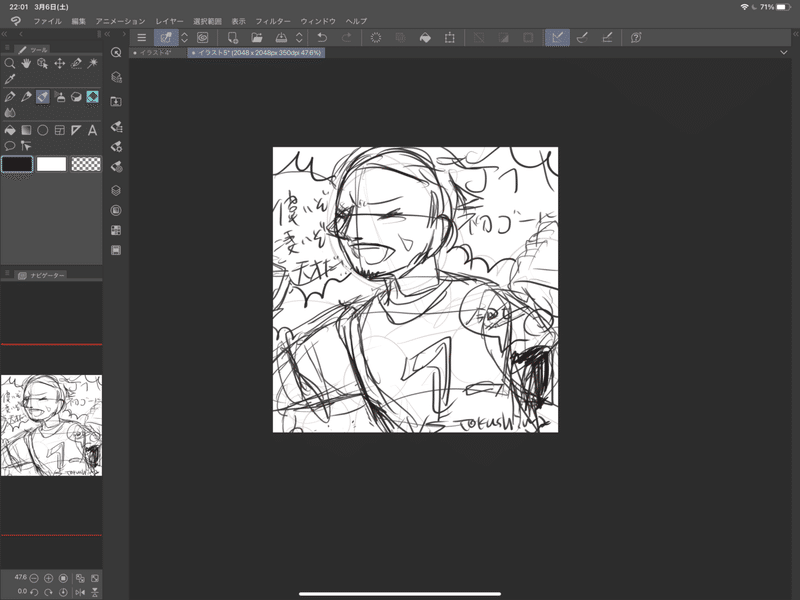Select the Pencil tool
Screen dimensions: 800x600
[26, 96]
